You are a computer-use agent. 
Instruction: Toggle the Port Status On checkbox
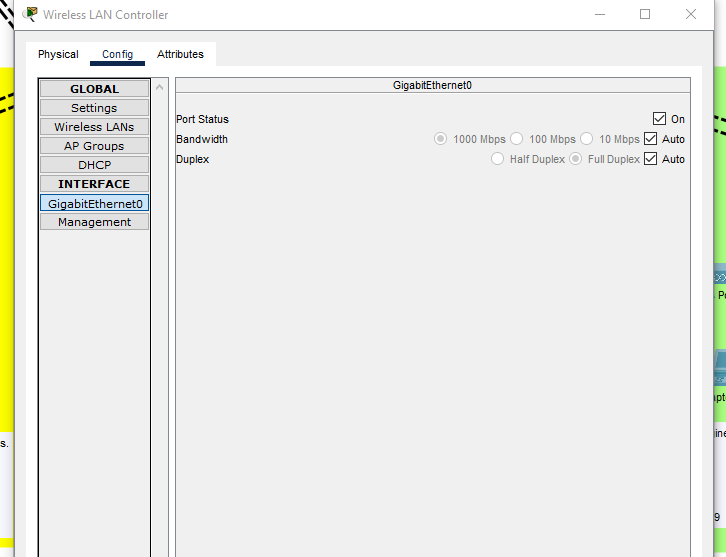659,119
